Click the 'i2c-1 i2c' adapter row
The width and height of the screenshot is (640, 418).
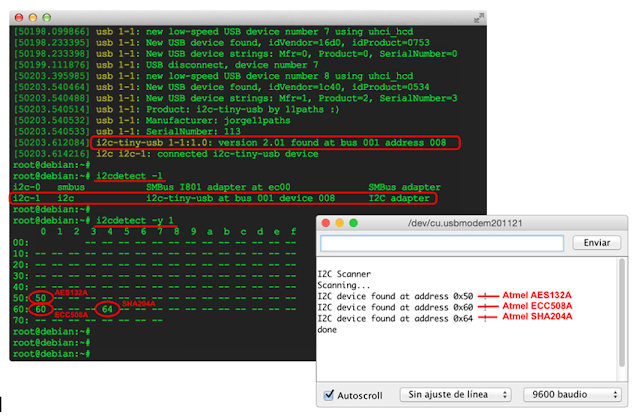tap(222, 198)
